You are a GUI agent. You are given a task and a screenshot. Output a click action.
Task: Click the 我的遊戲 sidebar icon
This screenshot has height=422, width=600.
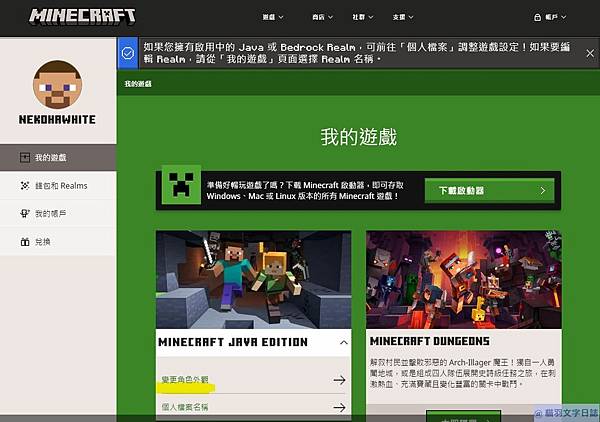(25, 158)
